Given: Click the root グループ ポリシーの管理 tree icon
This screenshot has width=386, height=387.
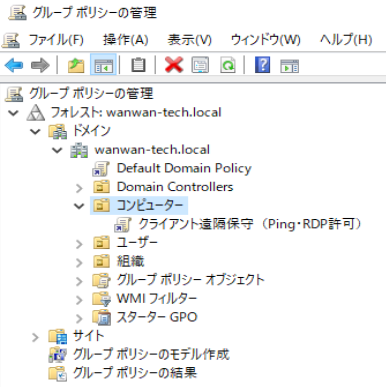Looking at the screenshot, I should coord(14,94).
